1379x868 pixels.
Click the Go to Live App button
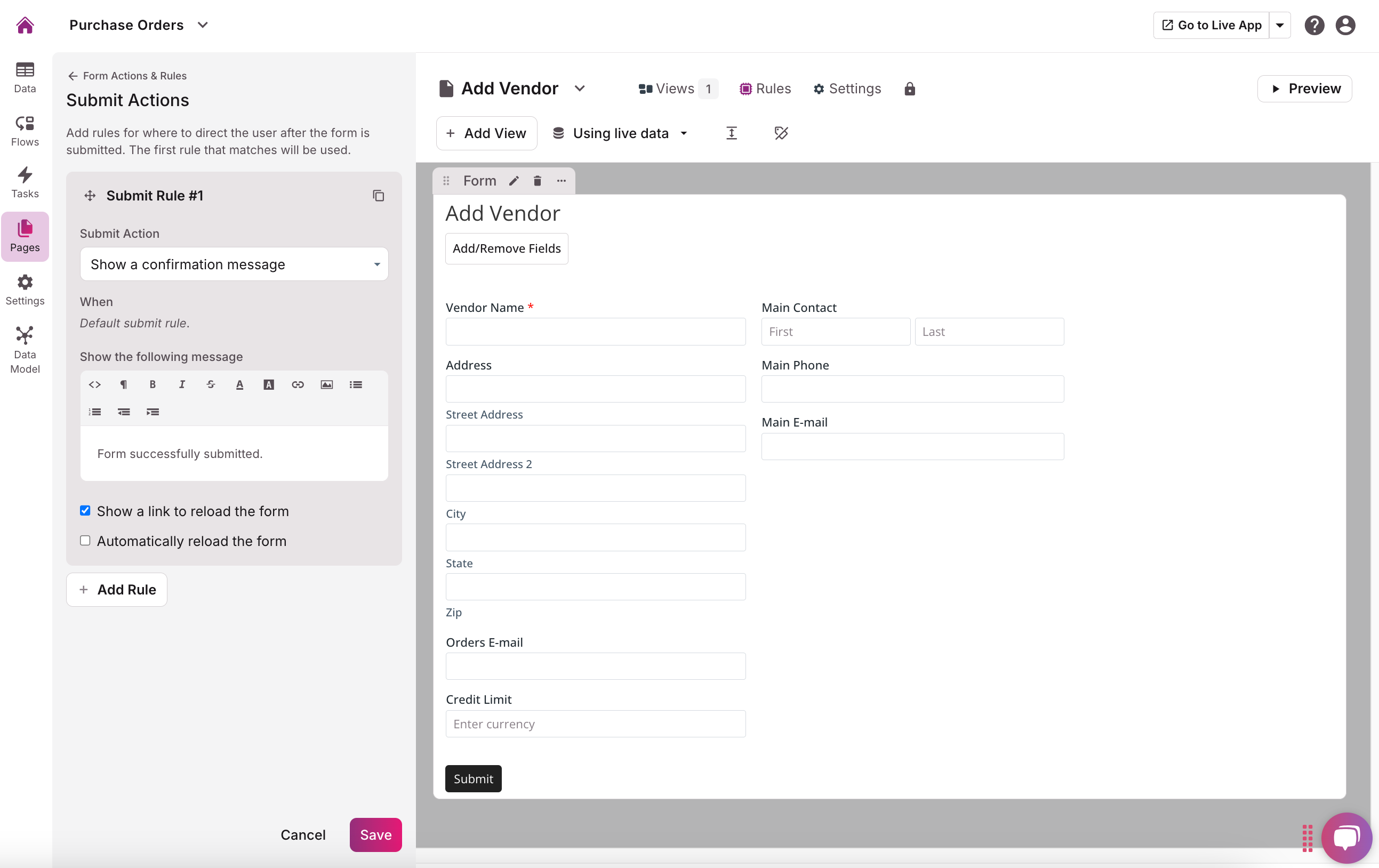tap(1211, 25)
